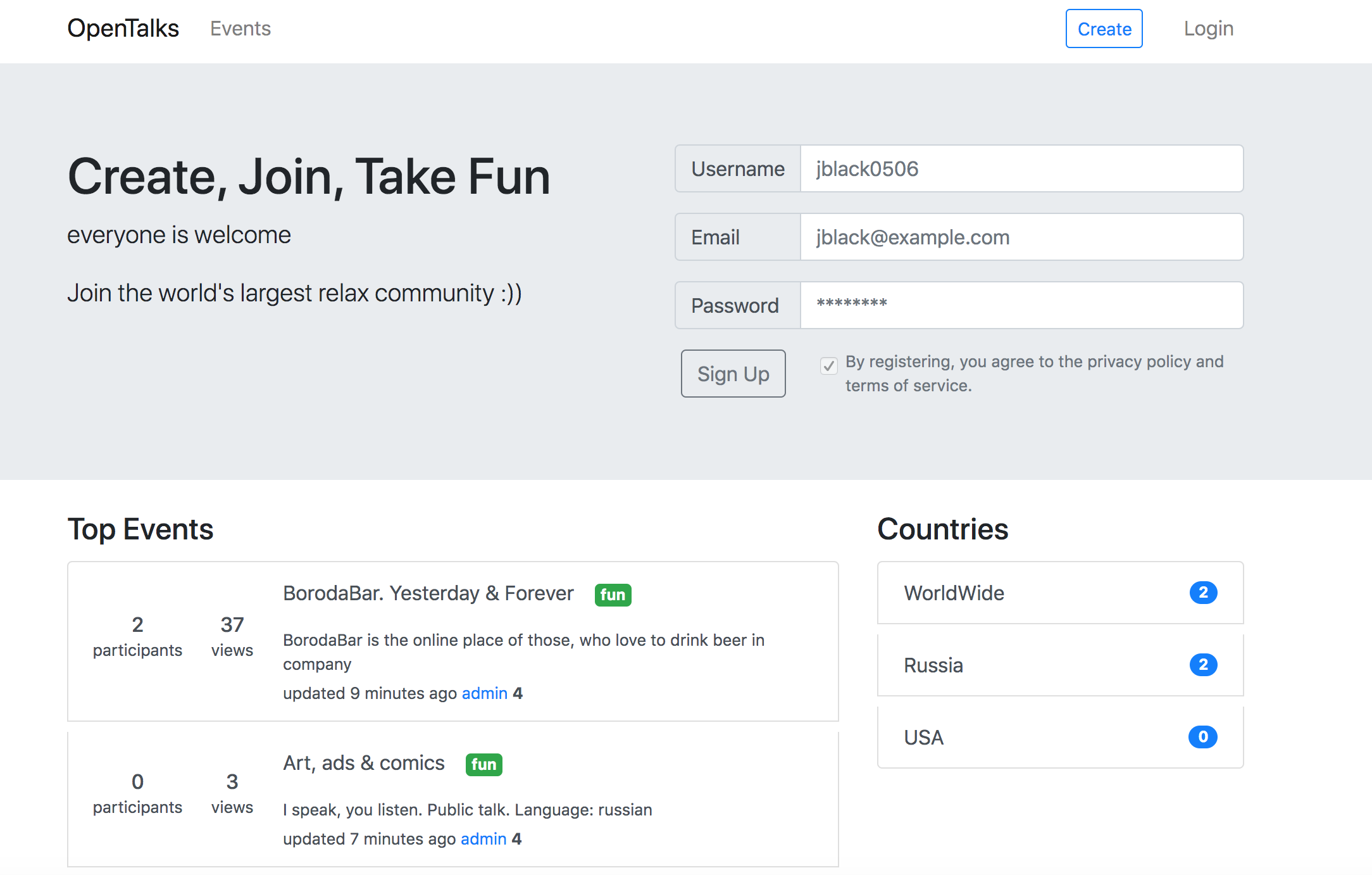
Task: Open the Login page link
Action: pos(1208,28)
